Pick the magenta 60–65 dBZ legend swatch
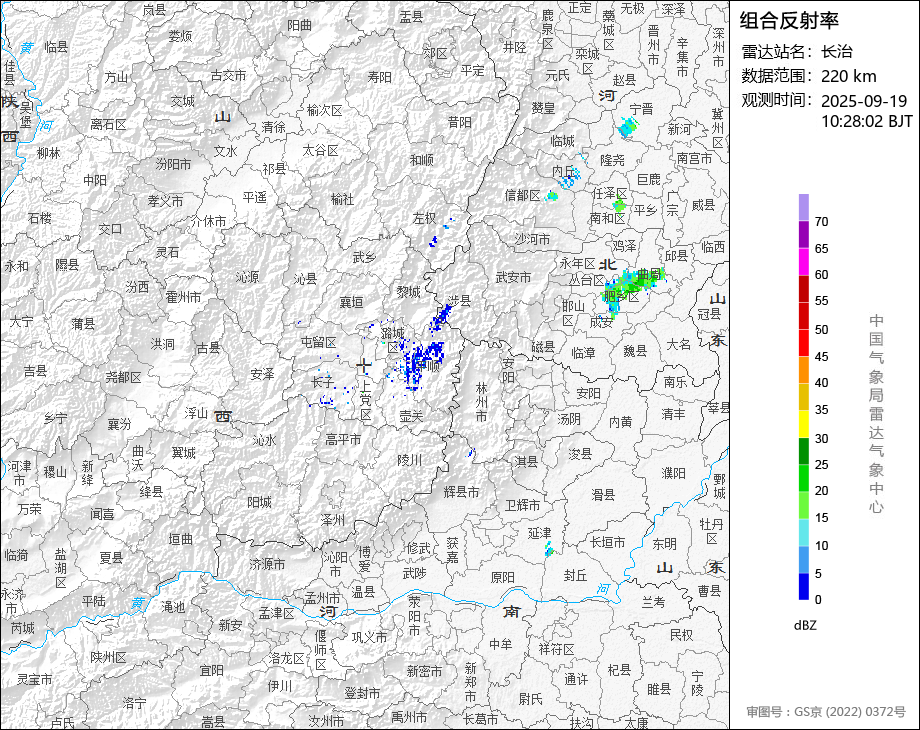 point(804,262)
